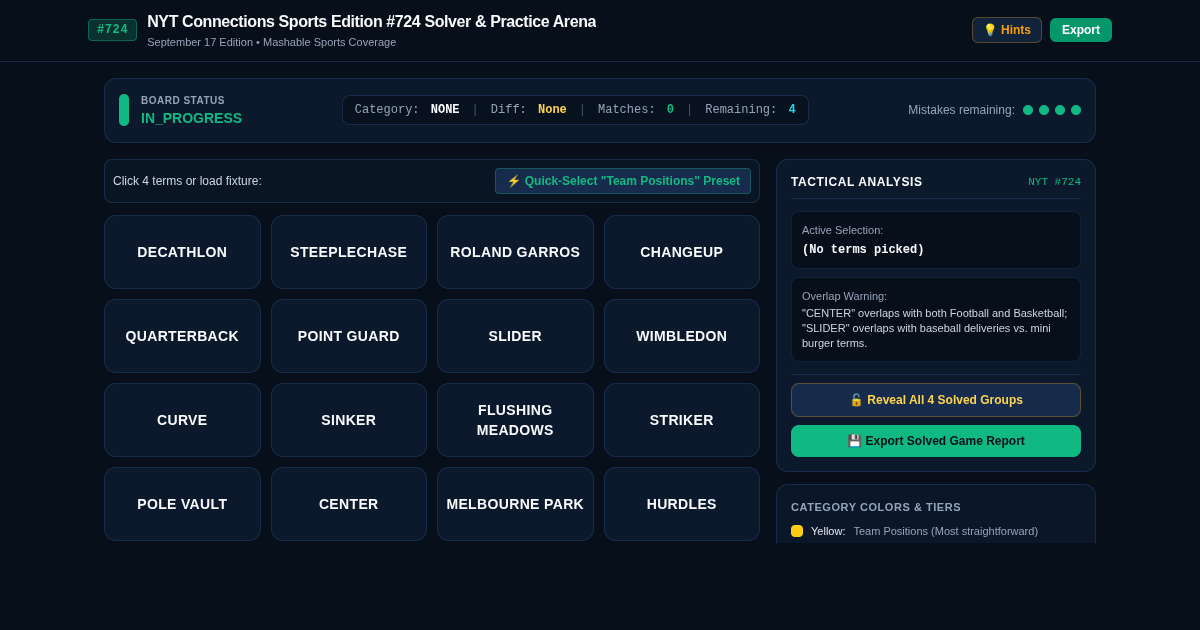Select the MELBOURNE PARK tile
Image resolution: width=1200 pixels, height=630 pixels.
515,504
